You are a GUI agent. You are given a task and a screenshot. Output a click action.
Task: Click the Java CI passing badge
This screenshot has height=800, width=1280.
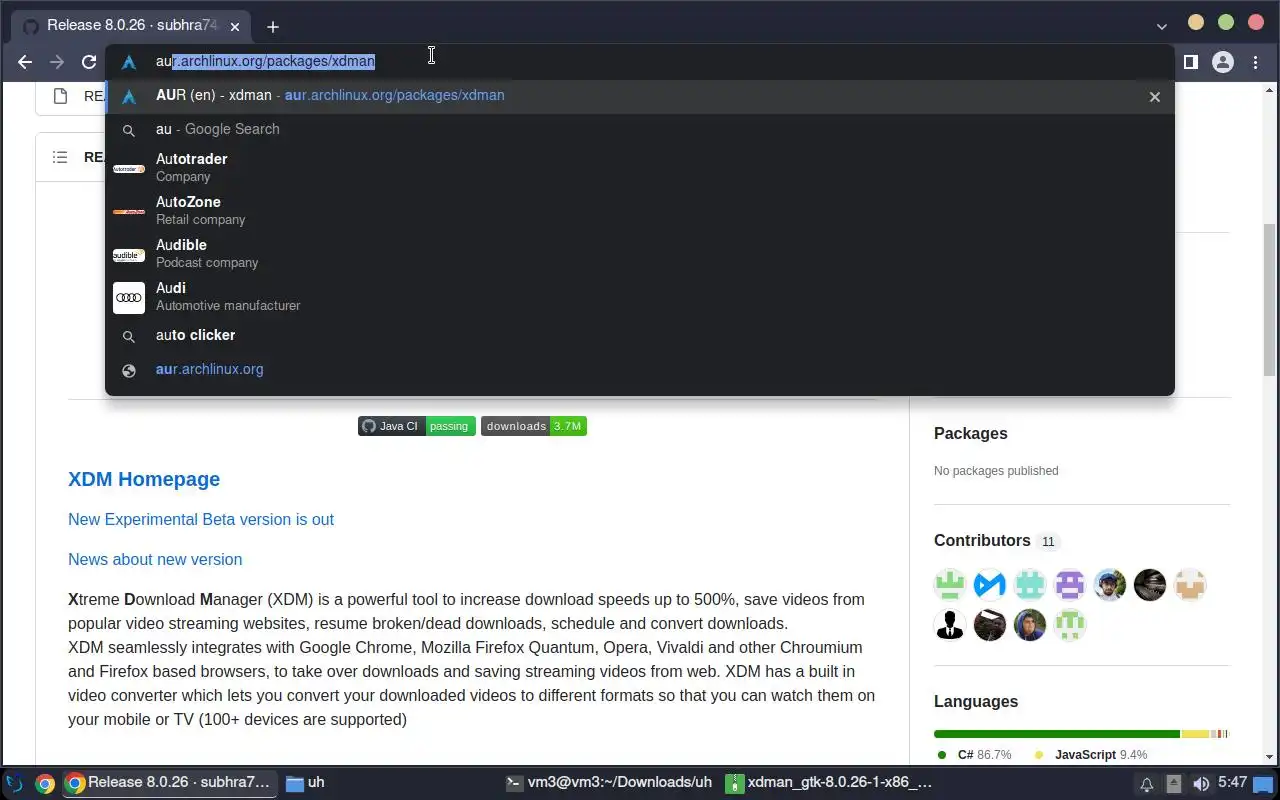417,426
